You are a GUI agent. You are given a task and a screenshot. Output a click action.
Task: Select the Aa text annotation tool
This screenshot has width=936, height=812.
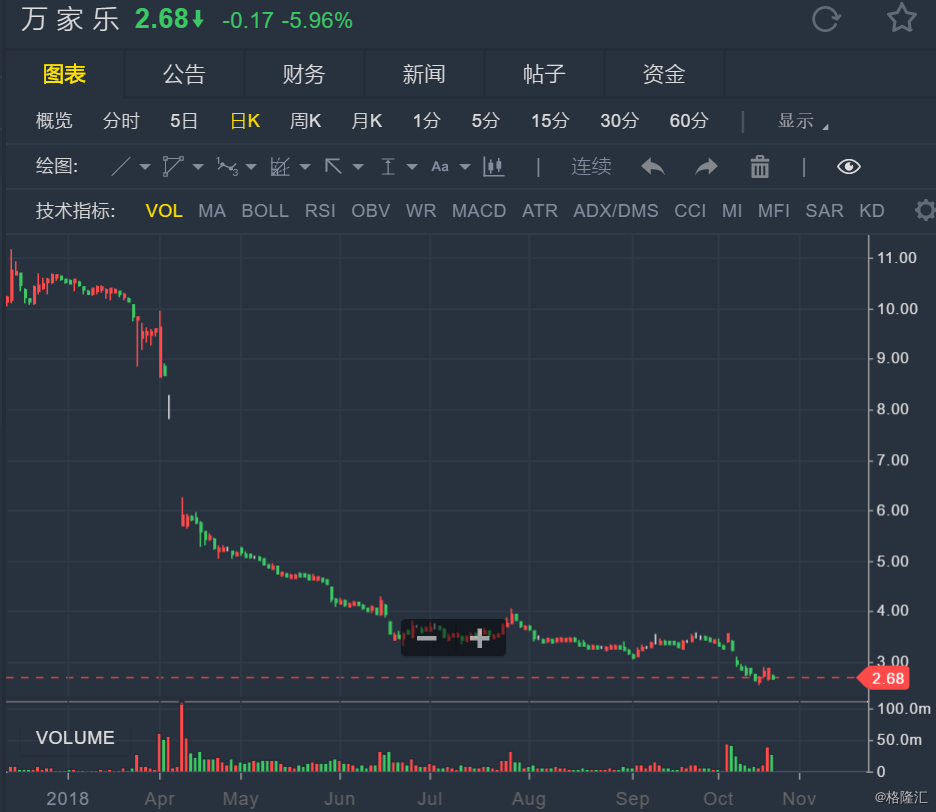point(440,167)
